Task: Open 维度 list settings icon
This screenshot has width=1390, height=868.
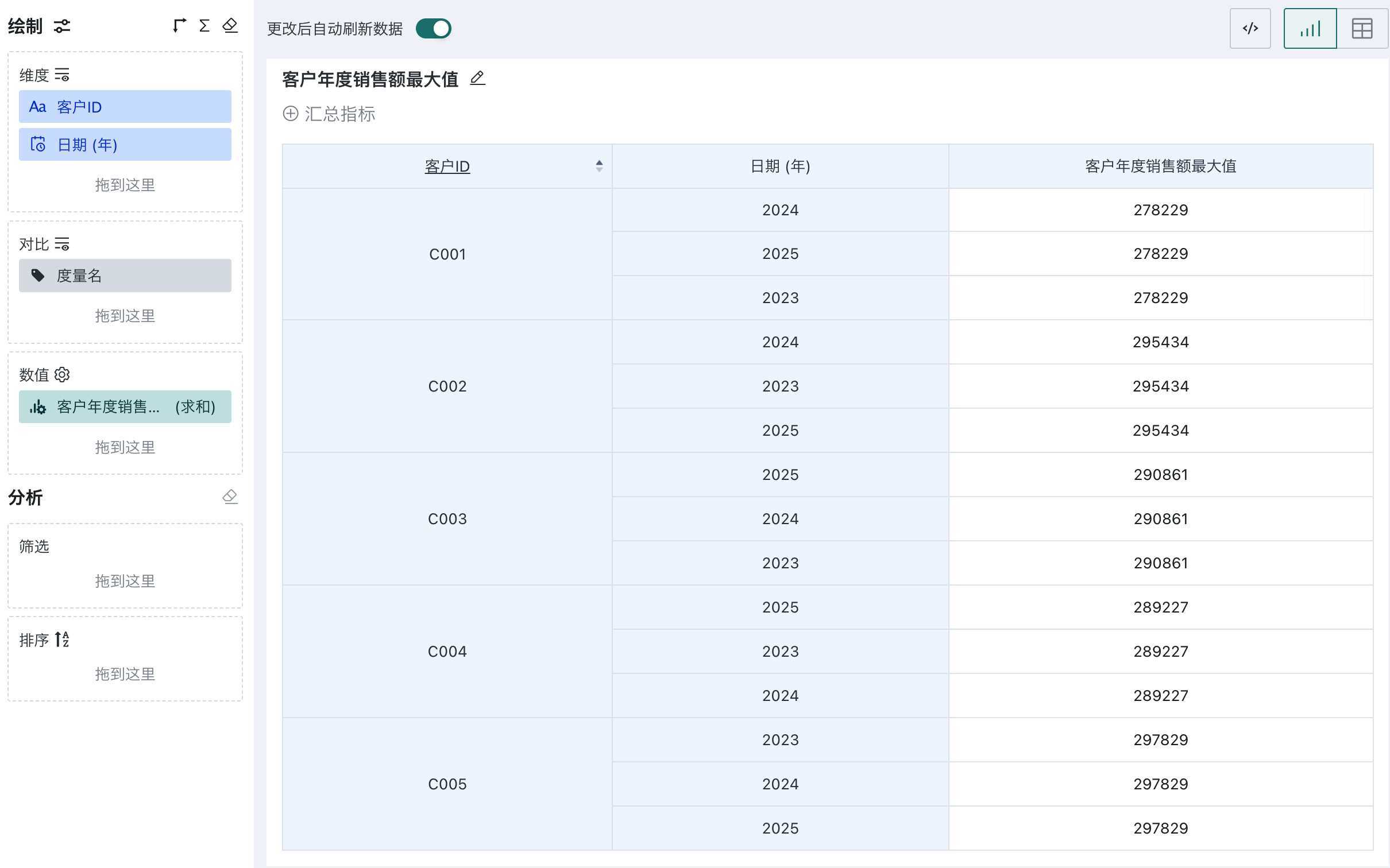Action: (61, 75)
